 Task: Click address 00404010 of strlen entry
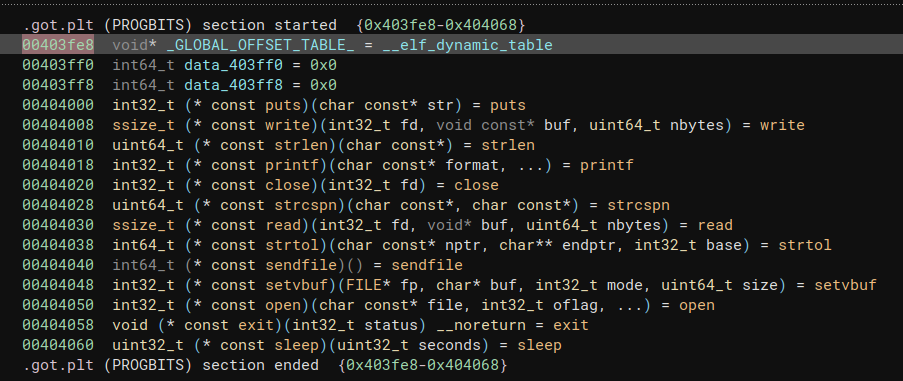pos(58,145)
